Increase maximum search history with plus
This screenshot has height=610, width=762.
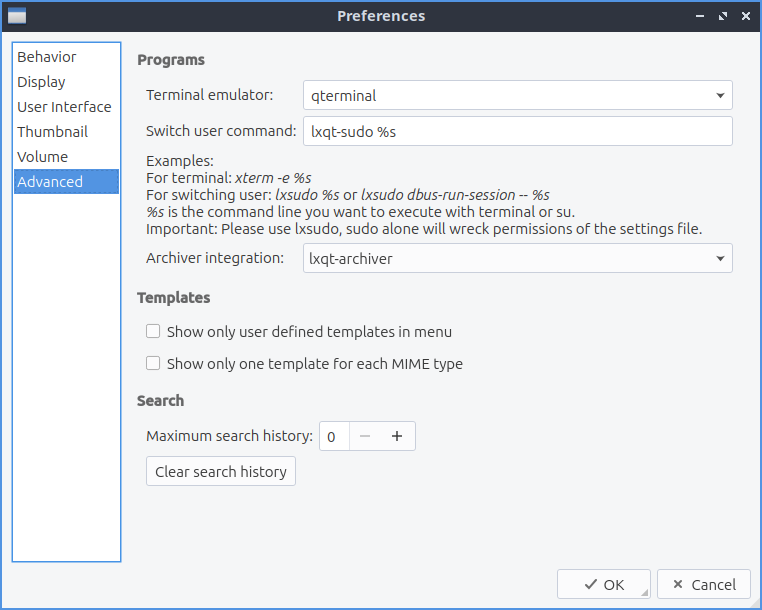coord(397,436)
